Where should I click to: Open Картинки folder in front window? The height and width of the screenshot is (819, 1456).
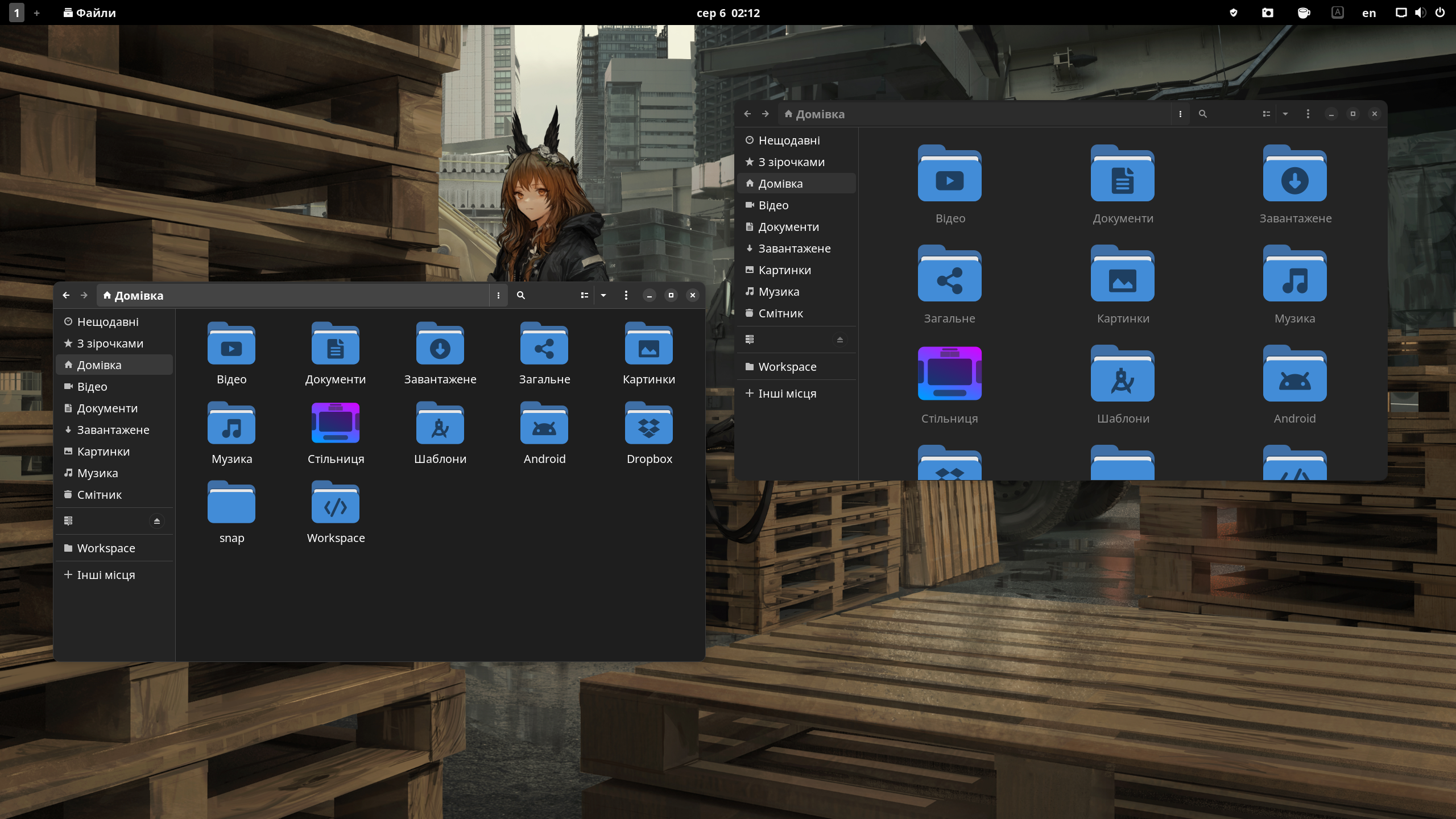tap(649, 354)
